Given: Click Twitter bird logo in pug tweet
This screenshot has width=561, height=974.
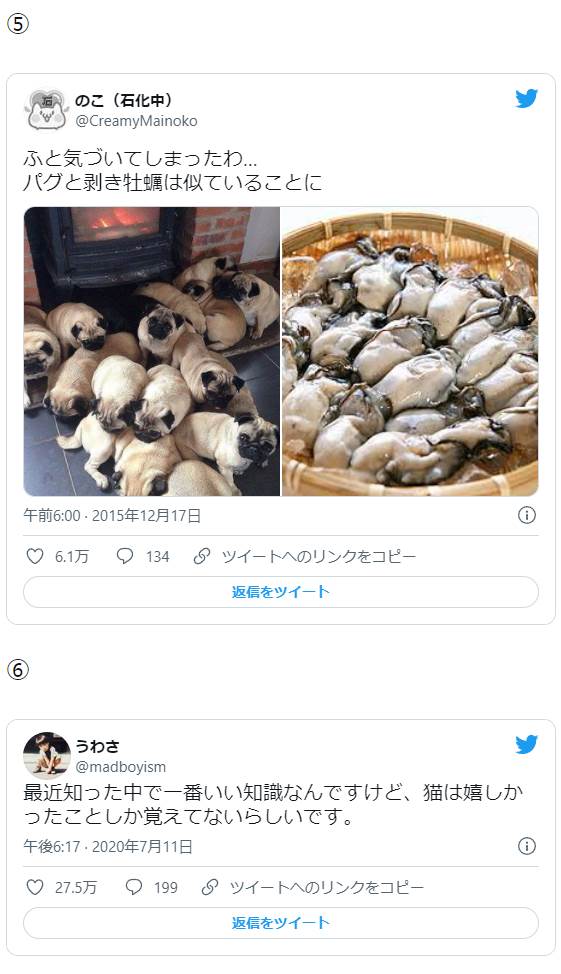Looking at the screenshot, I should pos(526,99).
